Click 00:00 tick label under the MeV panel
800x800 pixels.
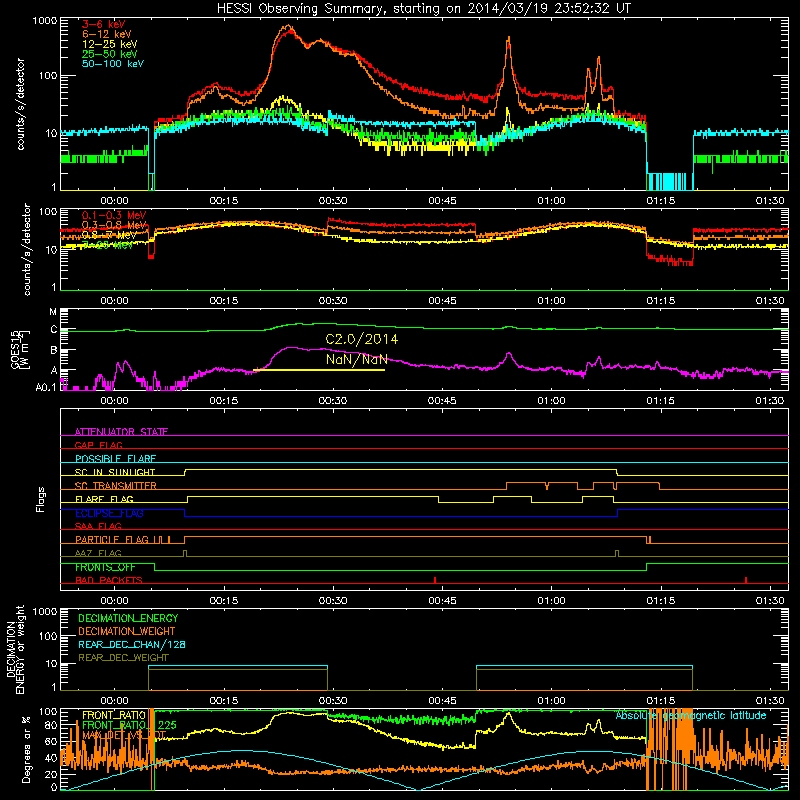click(x=114, y=301)
